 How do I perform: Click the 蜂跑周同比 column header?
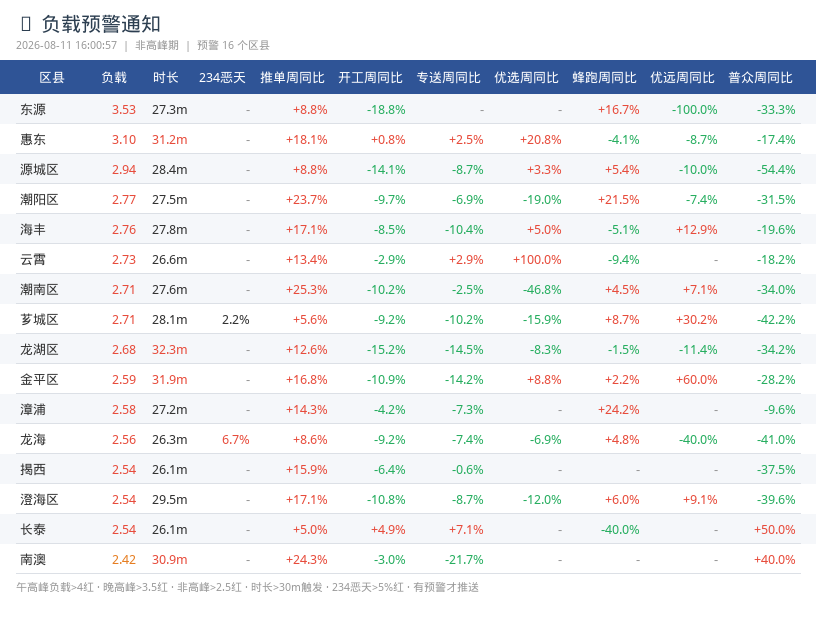605,78
